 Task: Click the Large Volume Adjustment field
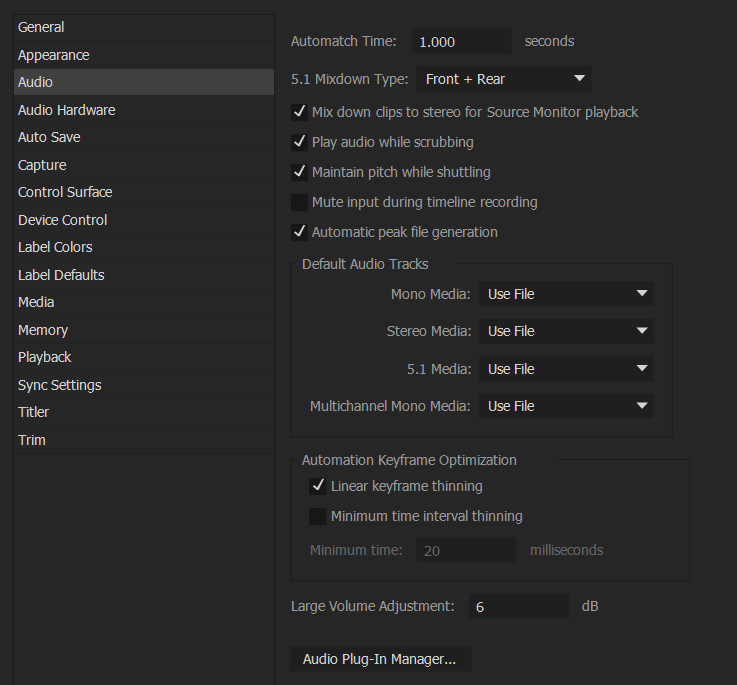519,606
